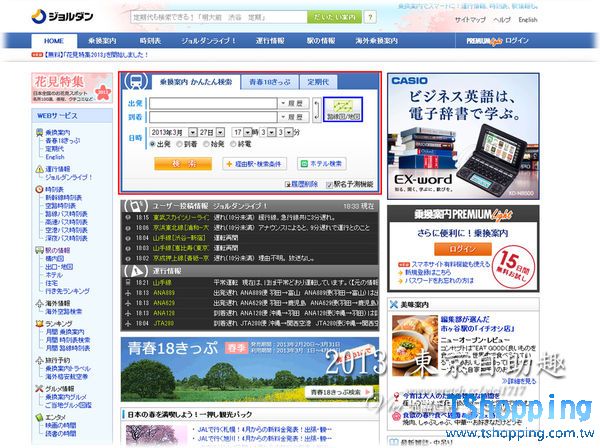Select the 始発 radio option
This screenshot has height=448, width=600.
click(x=210, y=144)
